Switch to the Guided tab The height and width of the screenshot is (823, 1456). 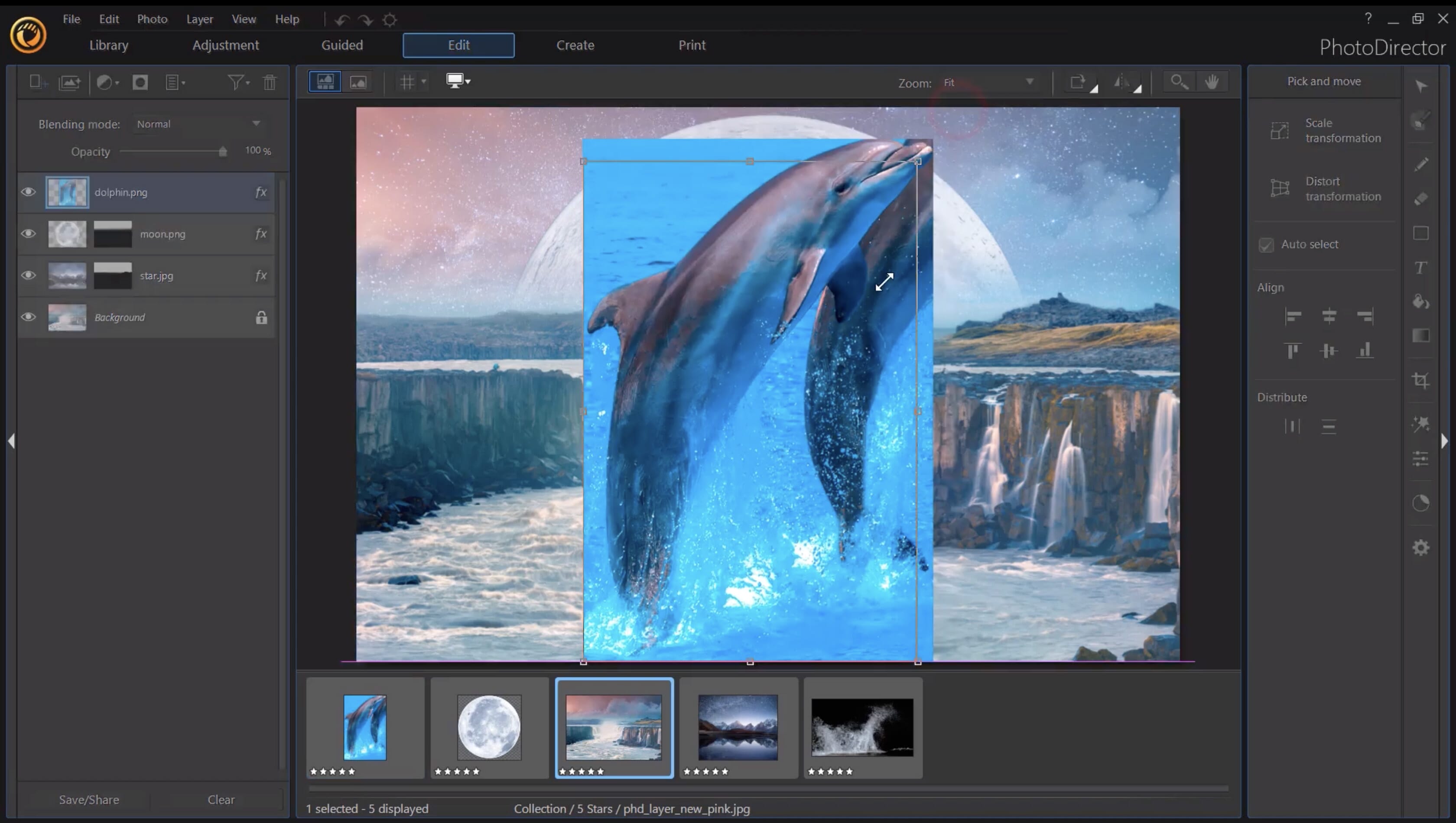pyautogui.click(x=341, y=44)
